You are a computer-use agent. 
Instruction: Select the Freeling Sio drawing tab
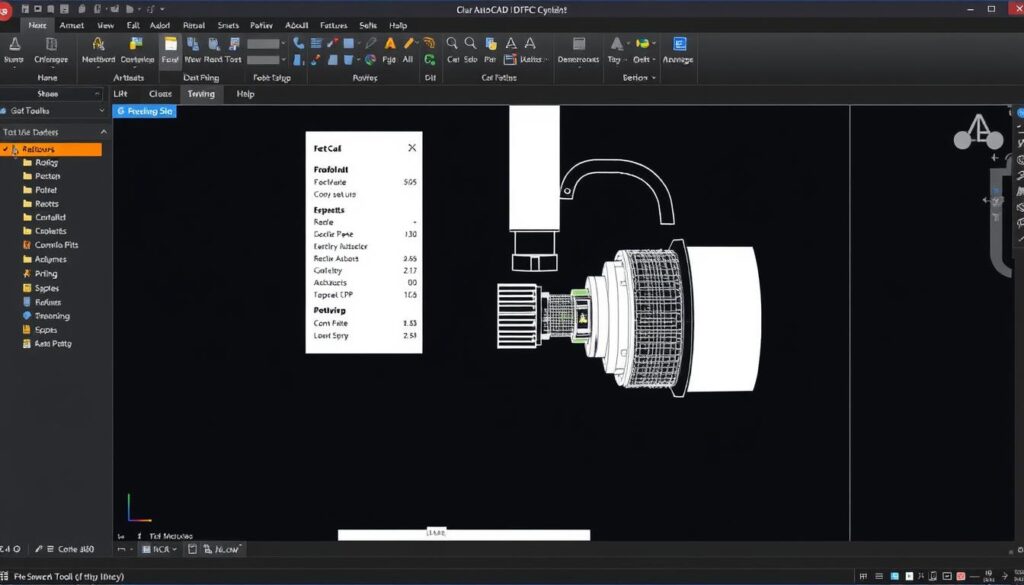(x=144, y=112)
